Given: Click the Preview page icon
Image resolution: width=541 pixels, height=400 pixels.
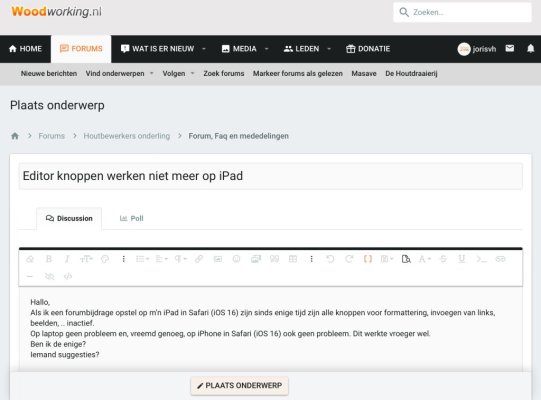Looking at the screenshot, I should click(x=406, y=259).
